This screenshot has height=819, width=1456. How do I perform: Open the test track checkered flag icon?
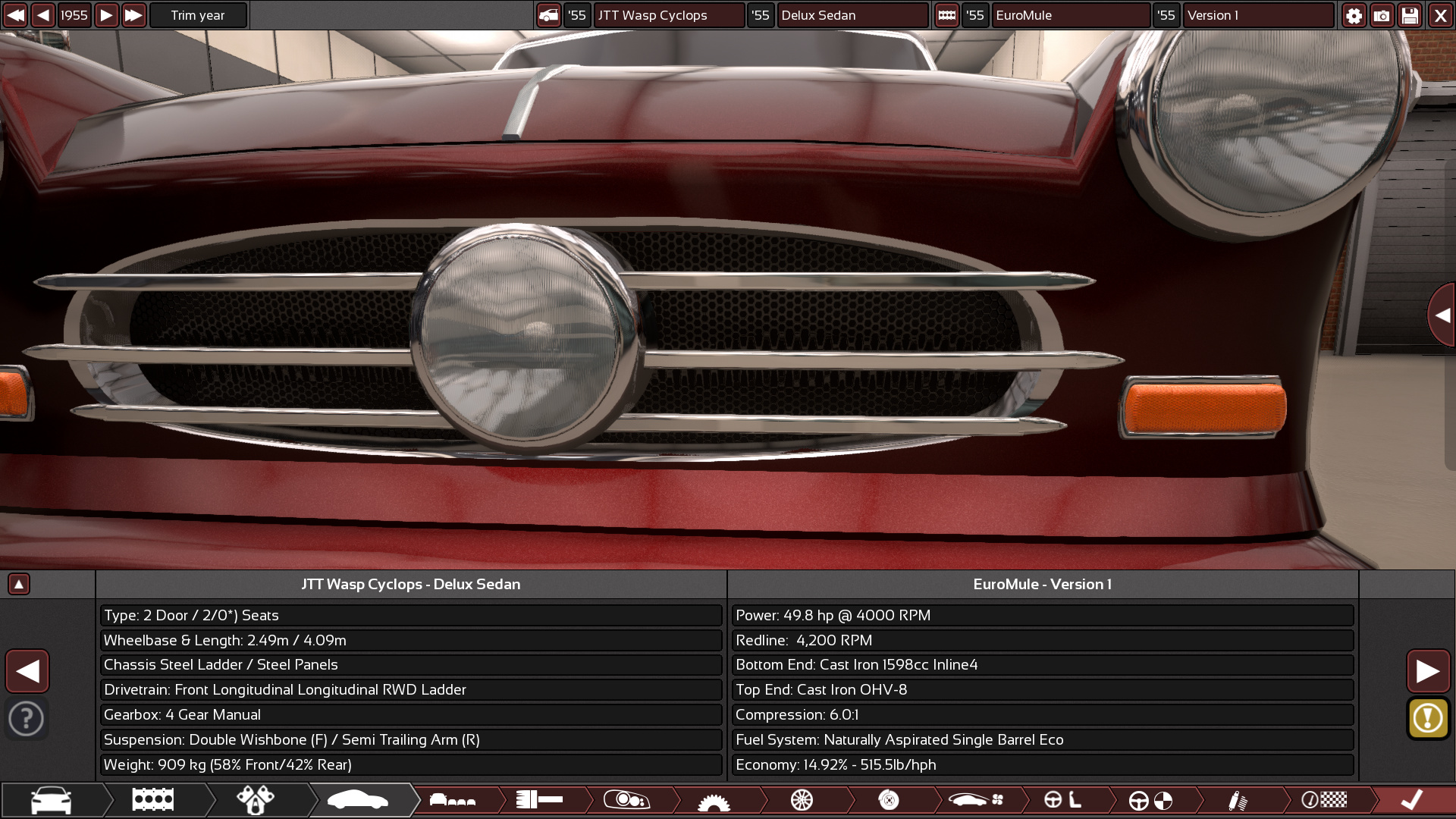tap(1324, 800)
